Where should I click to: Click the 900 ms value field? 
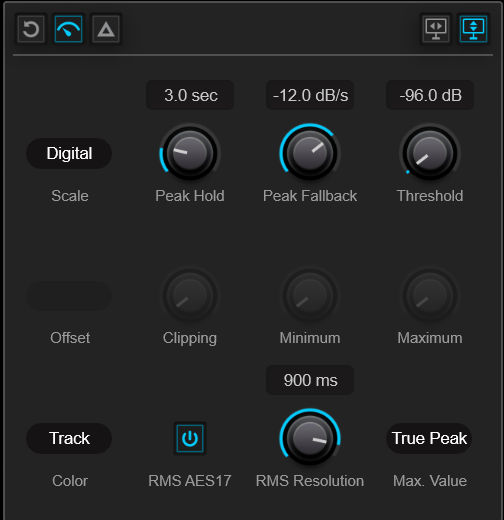click(x=310, y=380)
